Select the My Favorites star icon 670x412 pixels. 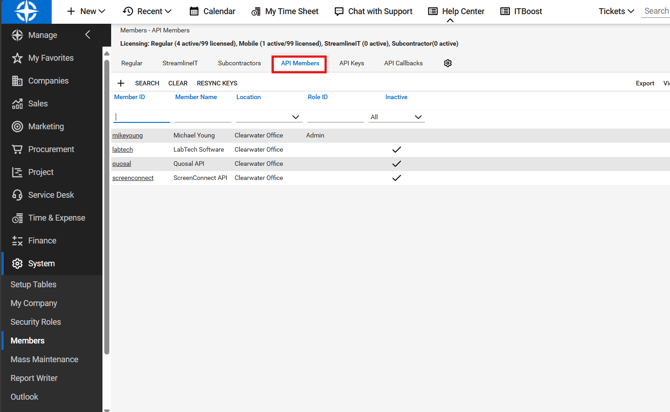click(17, 58)
